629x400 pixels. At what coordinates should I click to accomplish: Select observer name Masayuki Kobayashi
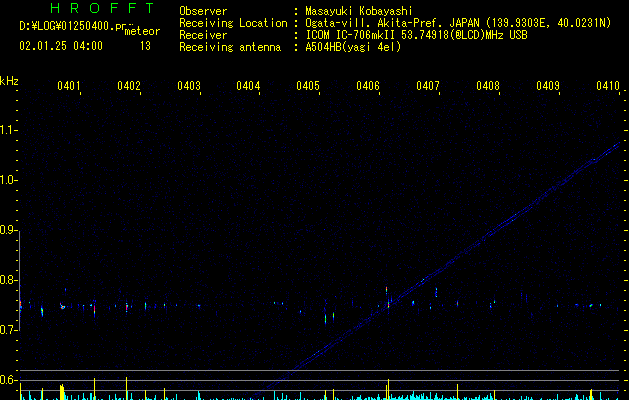359,11
